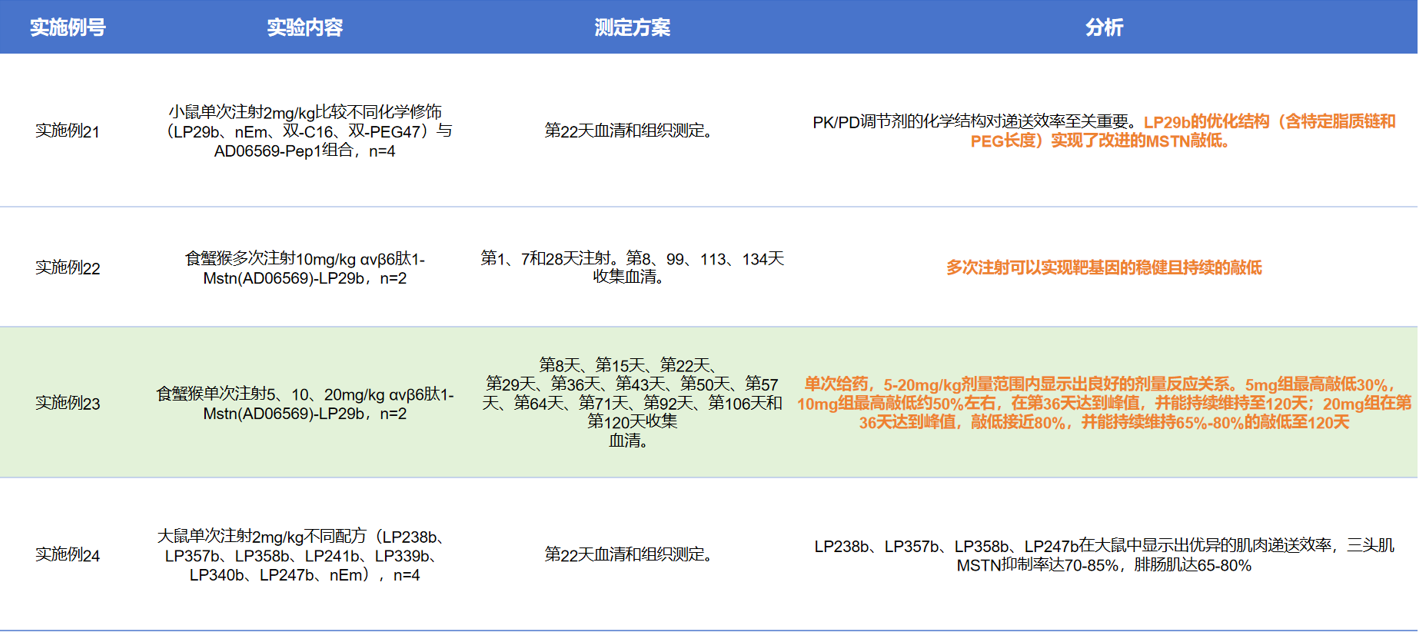Select the 分析 column header

(1104, 27)
